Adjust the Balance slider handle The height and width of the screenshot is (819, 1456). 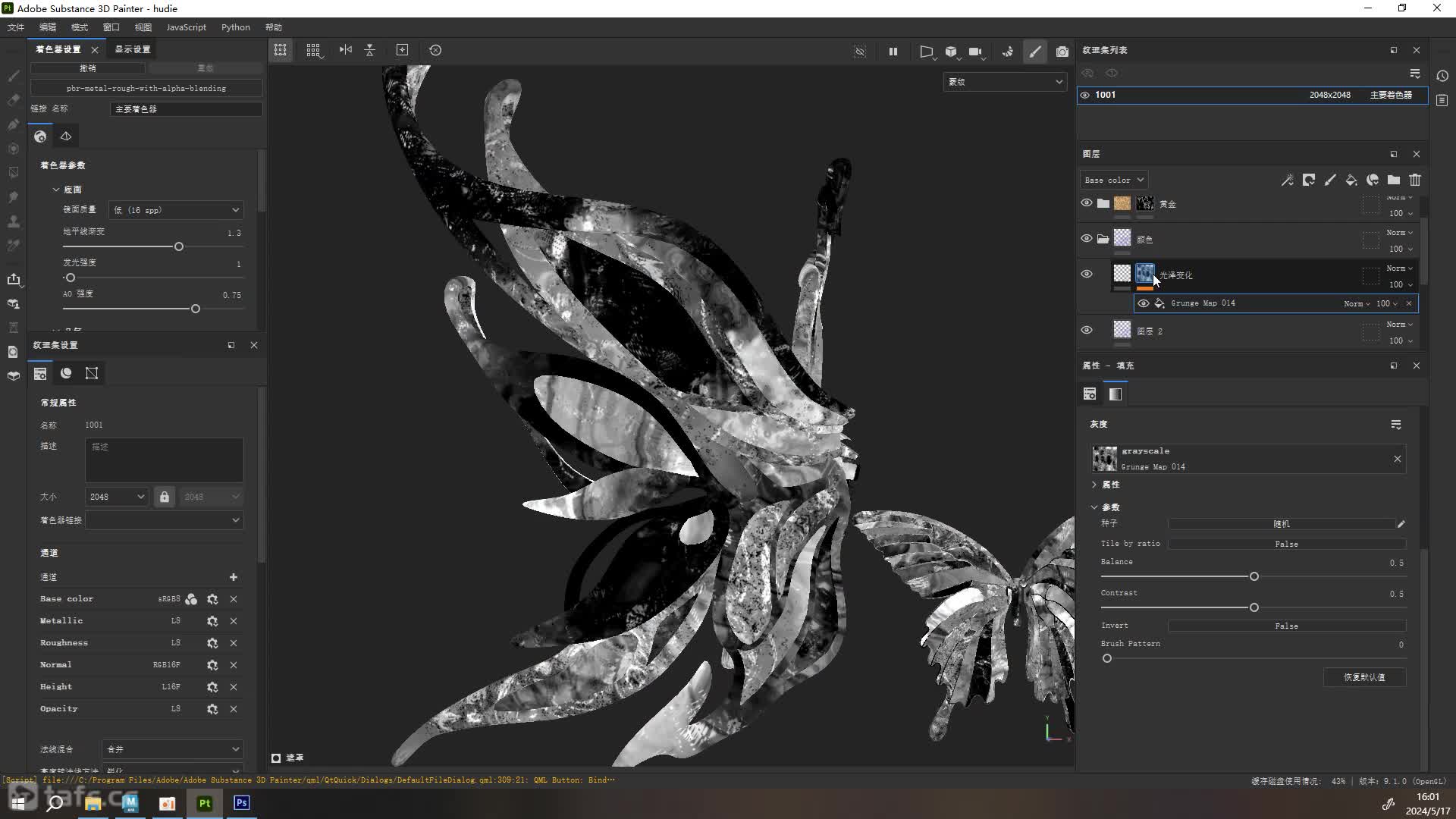click(1254, 577)
